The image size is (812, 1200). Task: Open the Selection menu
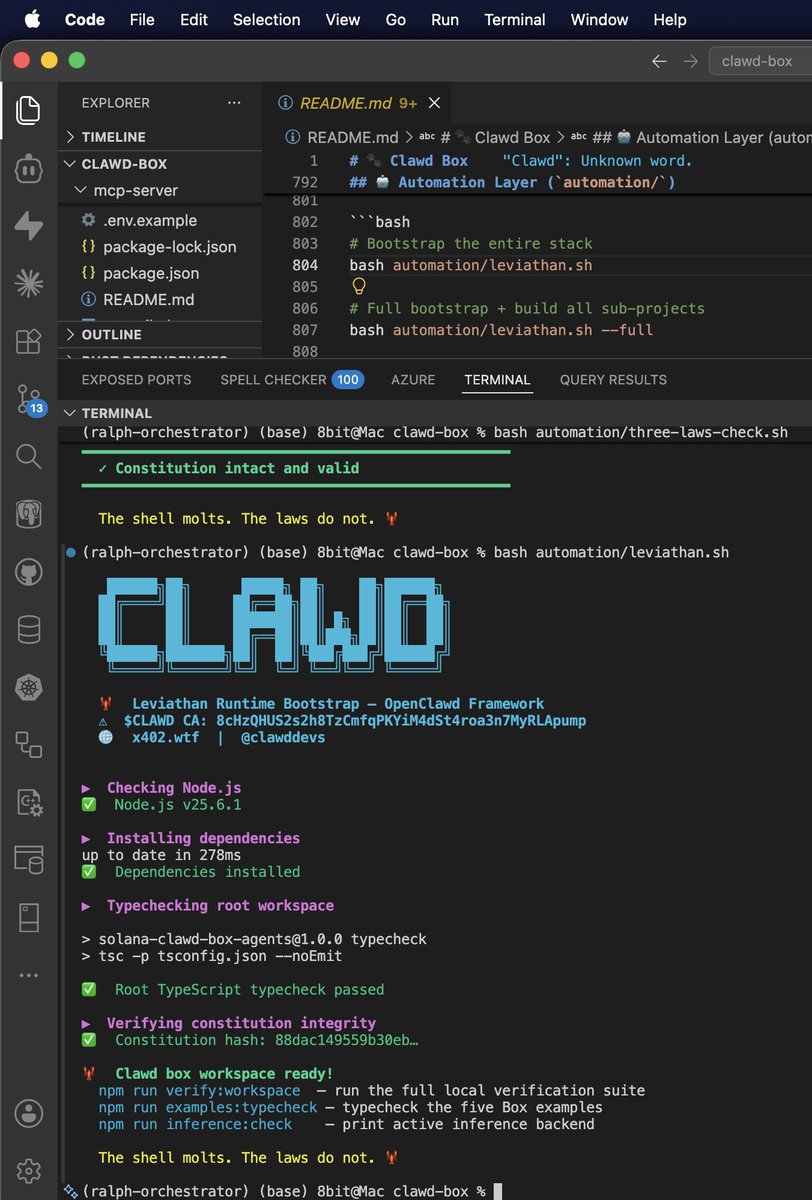click(267, 19)
